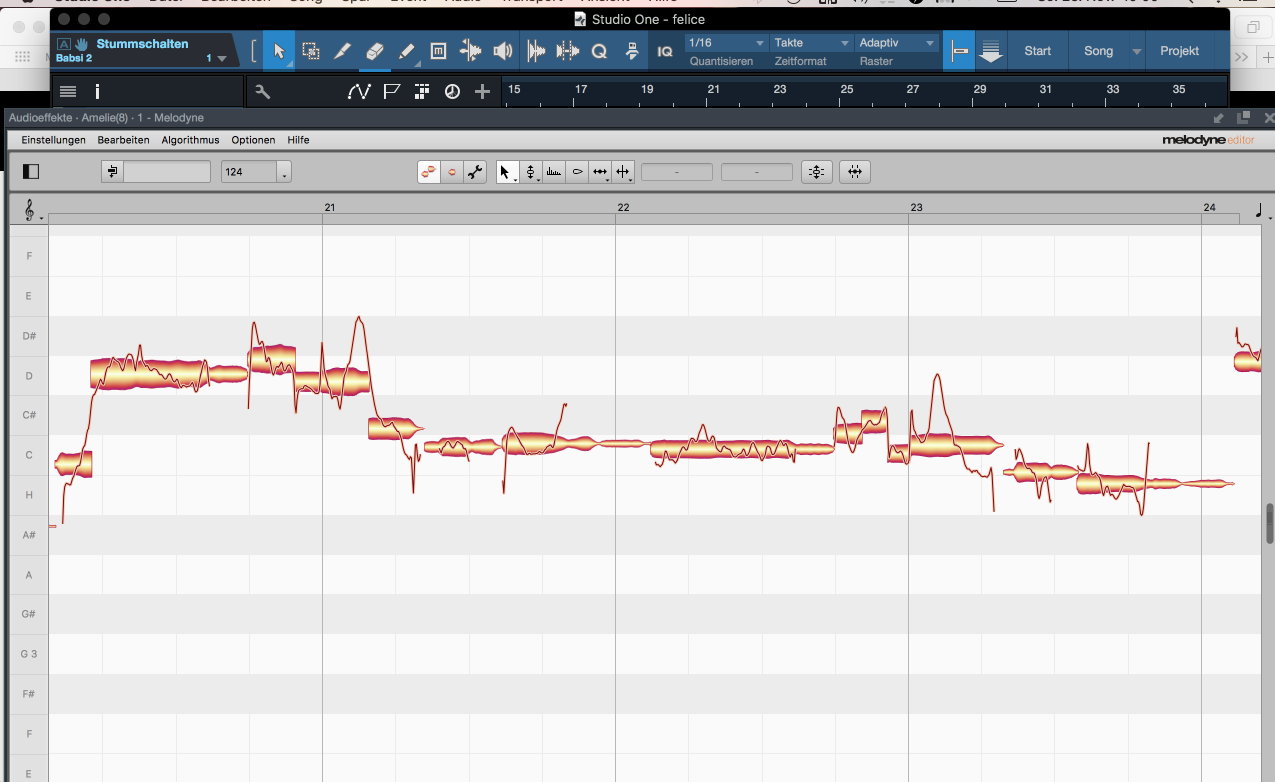Image resolution: width=1275 pixels, height=782 pixels.
Task: Expand the Babsi 2 track selector arrow
Action: 222,59
